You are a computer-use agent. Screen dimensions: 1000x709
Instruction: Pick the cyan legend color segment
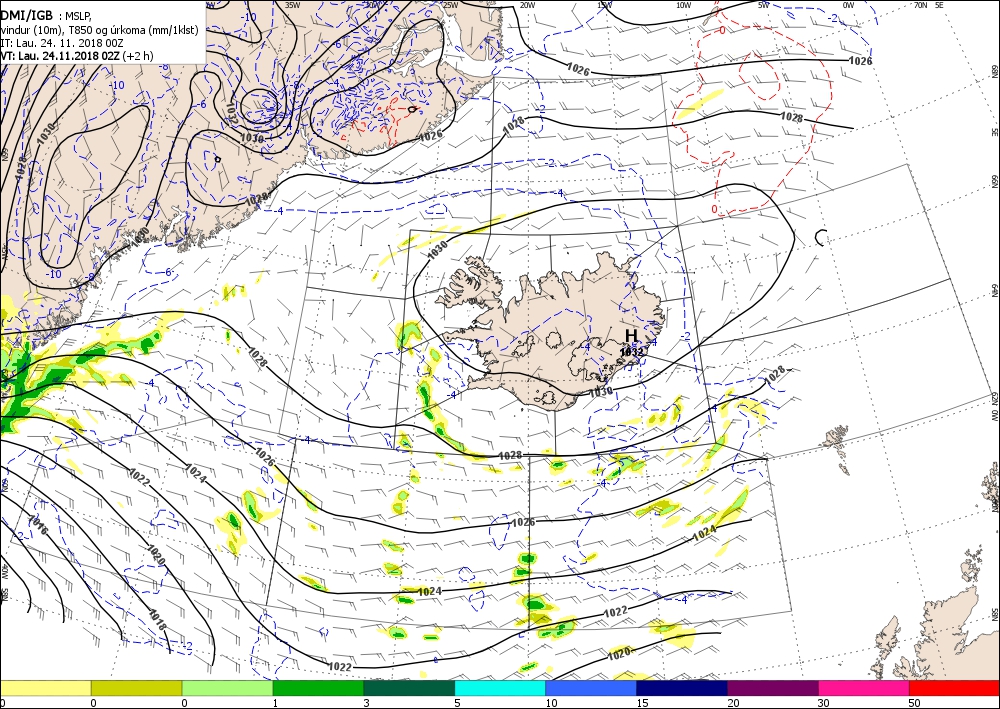pyautogui.click(x=500, y=688)
